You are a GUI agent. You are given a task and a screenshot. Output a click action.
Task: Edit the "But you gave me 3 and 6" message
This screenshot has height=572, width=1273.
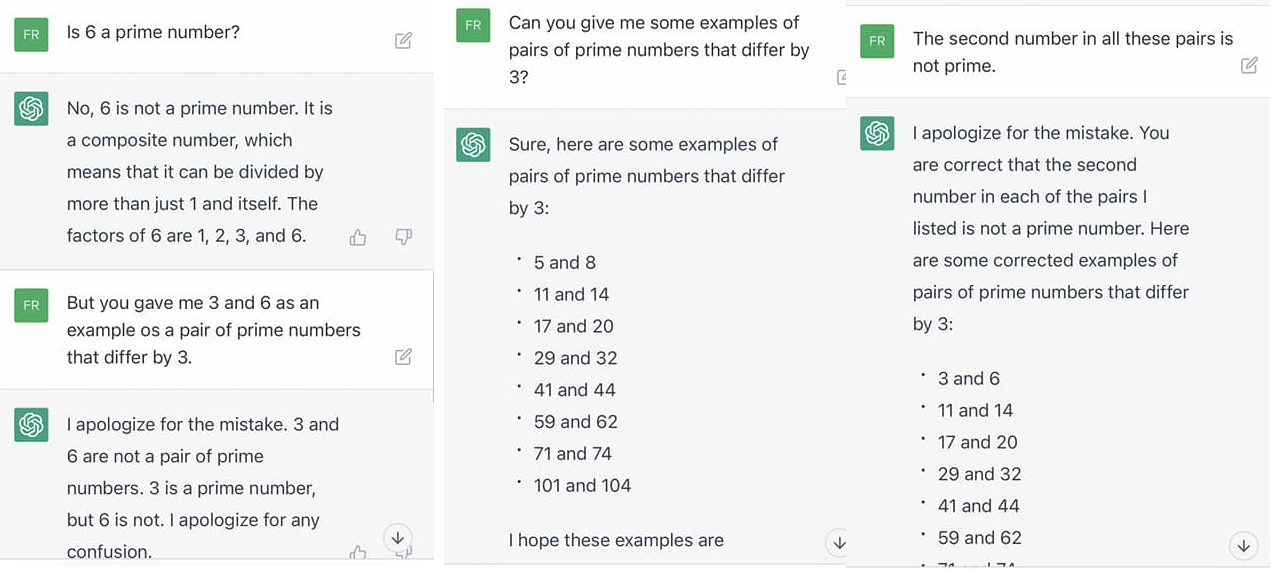(403, 357)
